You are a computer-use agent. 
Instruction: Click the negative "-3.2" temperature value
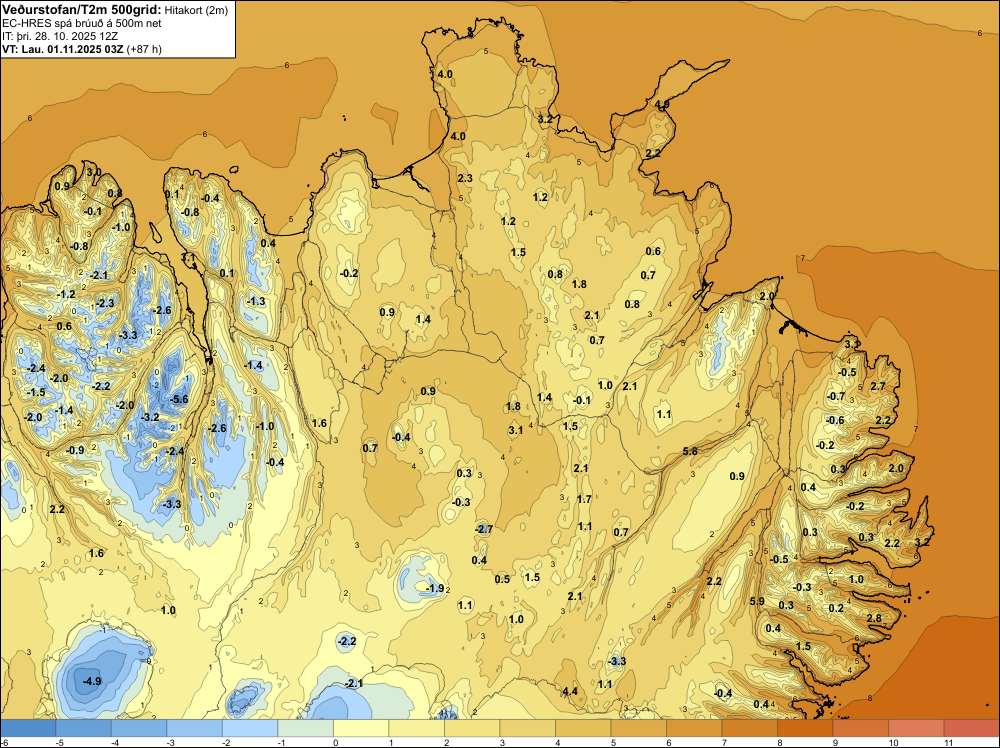(x=149, y=417)
